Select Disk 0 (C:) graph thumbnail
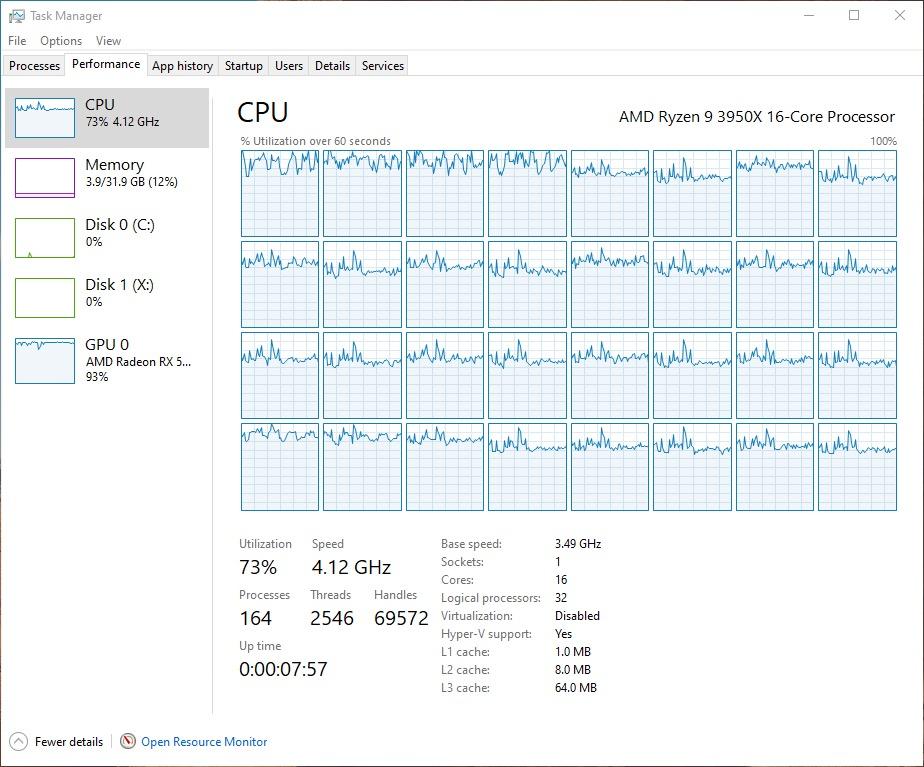 45,238
